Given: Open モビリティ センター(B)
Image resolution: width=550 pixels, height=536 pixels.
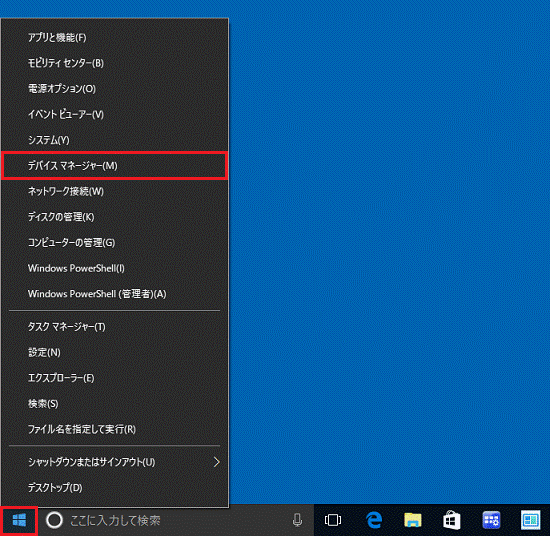Looking at the screenshot, I should pos(115,63).
